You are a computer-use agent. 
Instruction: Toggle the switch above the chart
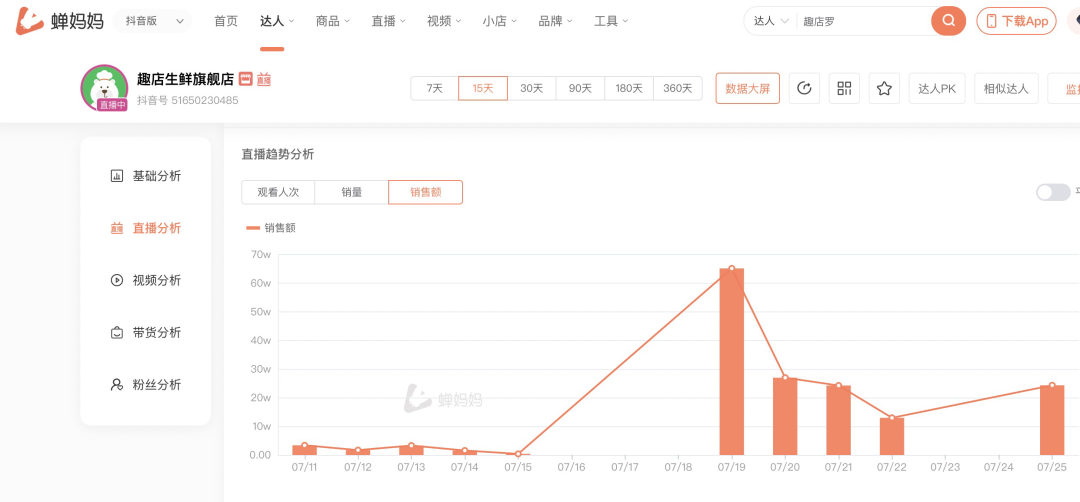[1052, 192]
